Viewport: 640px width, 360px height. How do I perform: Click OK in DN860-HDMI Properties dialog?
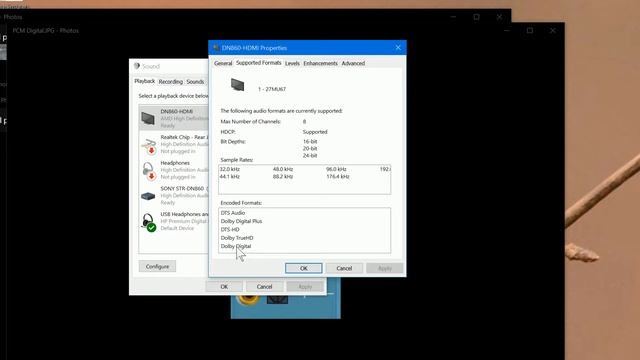[304, 268]
